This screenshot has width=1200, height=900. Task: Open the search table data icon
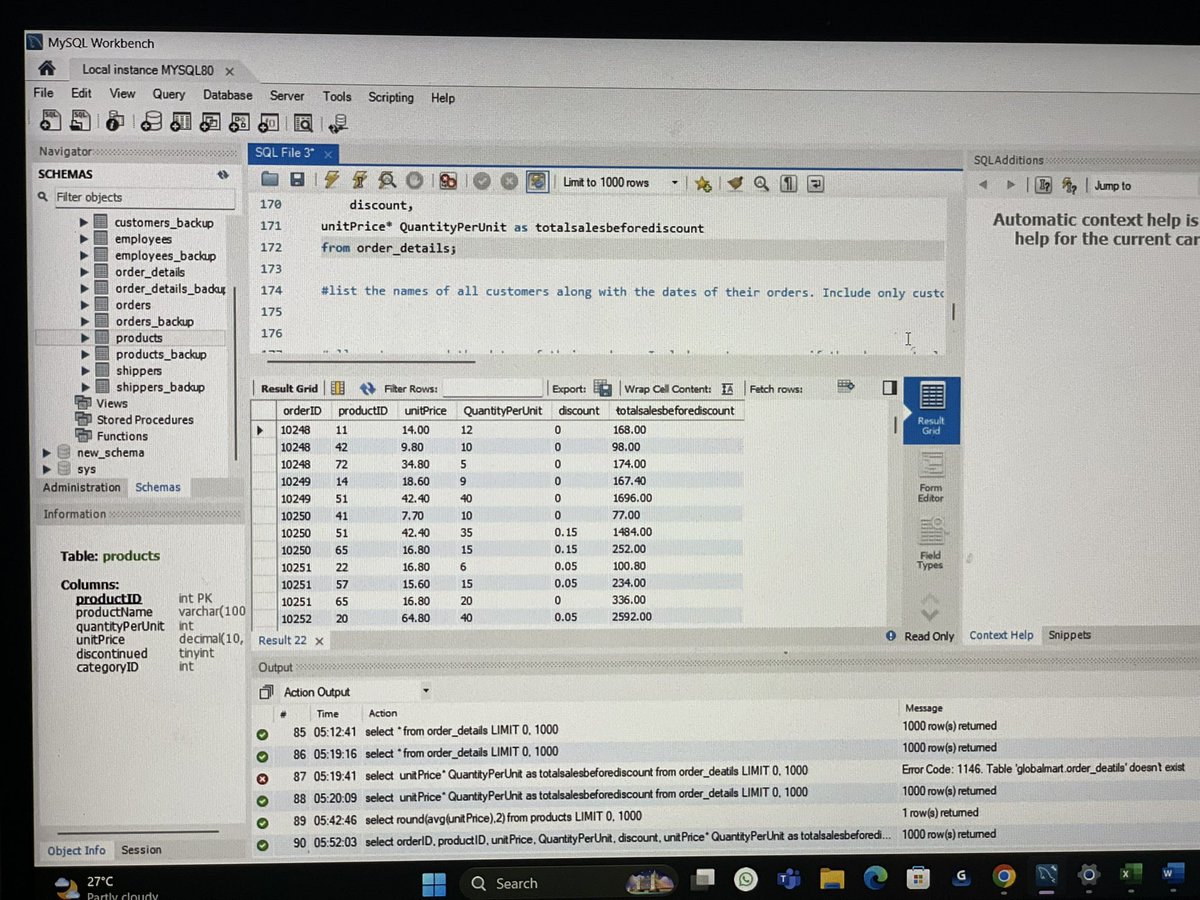303,123
